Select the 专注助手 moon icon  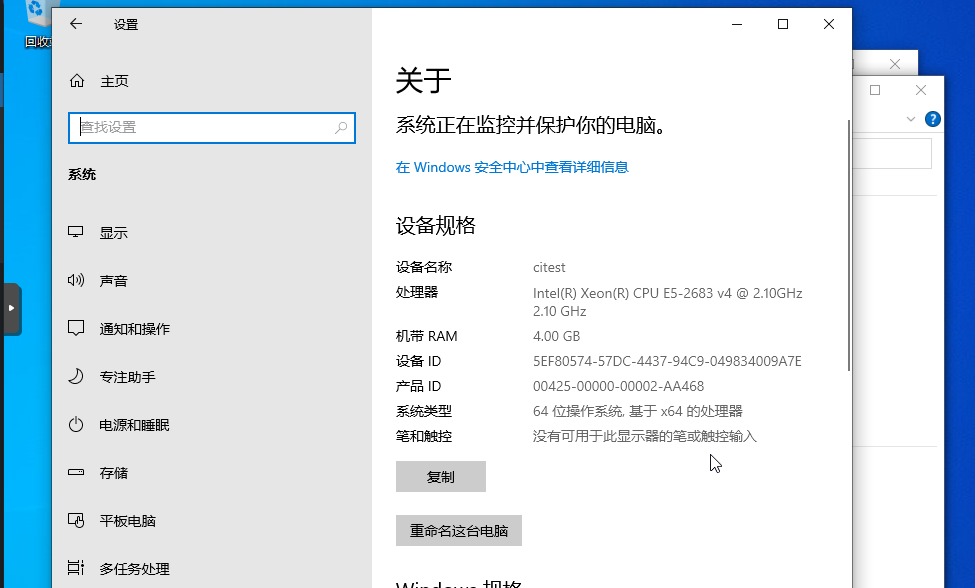click(76, 377)
